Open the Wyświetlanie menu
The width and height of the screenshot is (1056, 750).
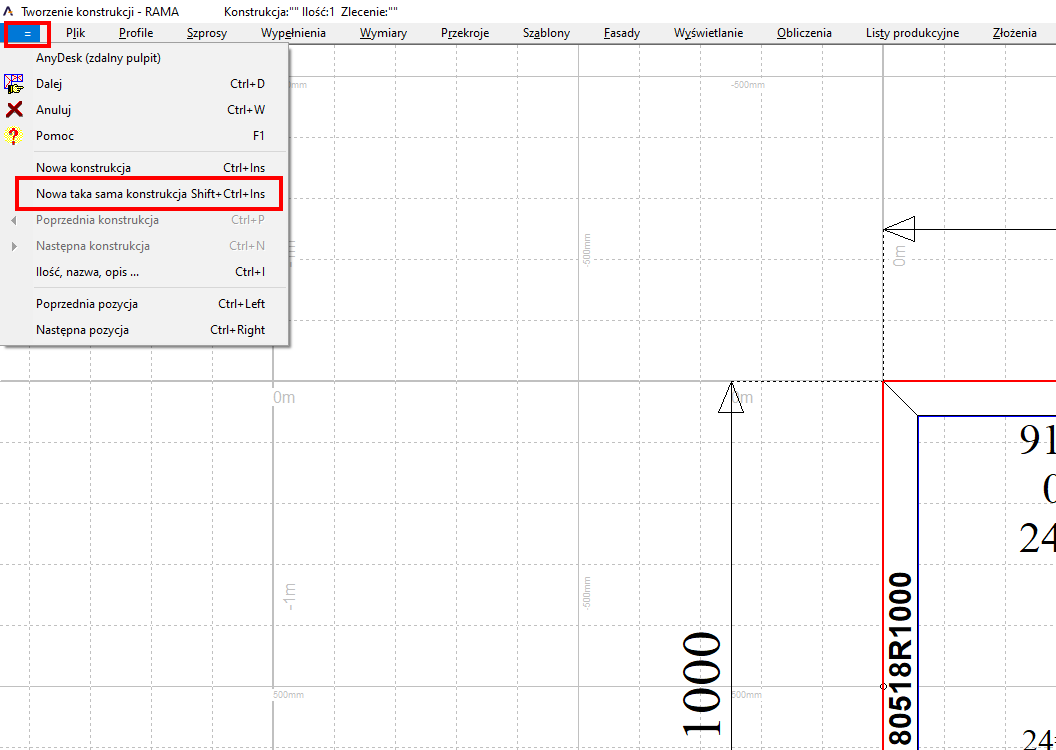[x=708, y=33]
